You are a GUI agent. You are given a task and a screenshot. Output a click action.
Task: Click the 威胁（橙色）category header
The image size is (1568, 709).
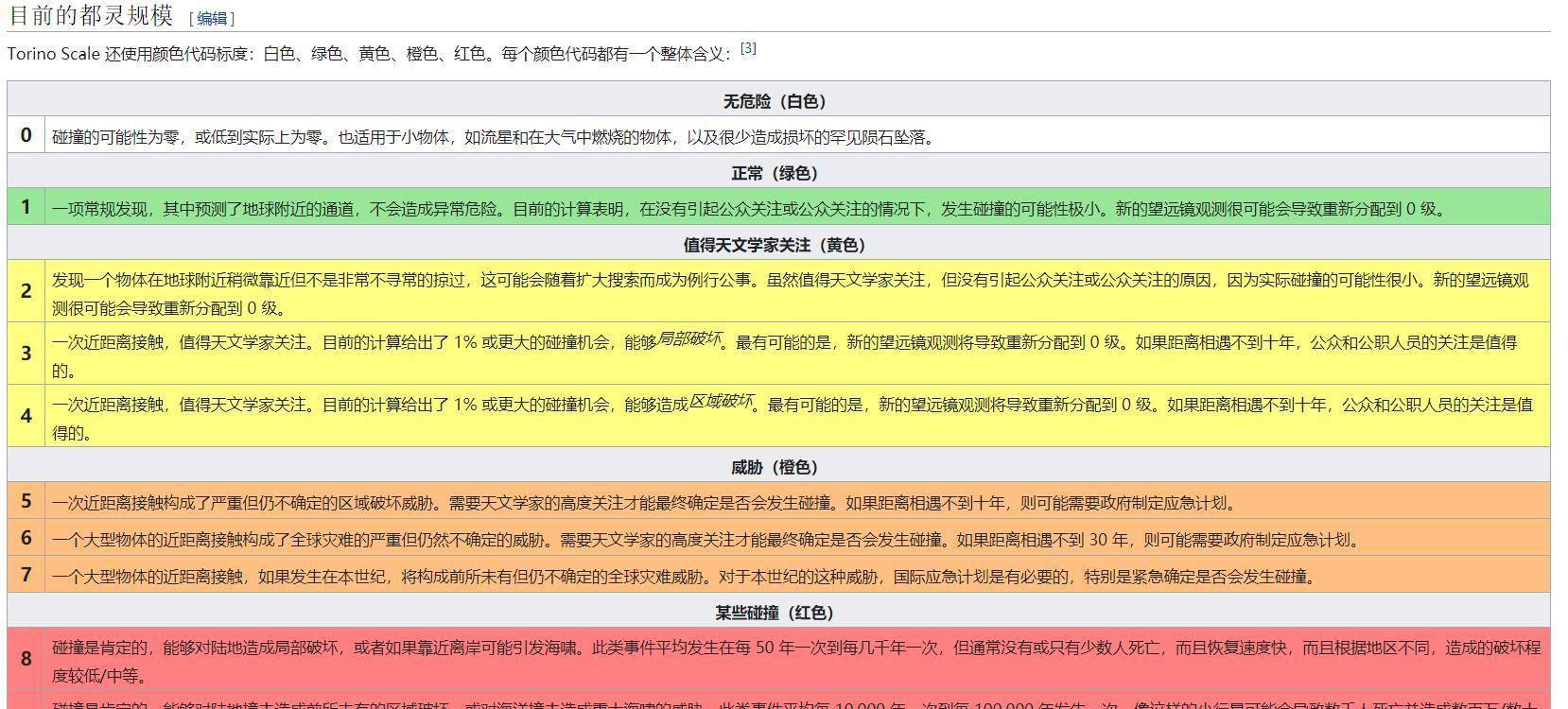pyautogui.click(x=775, y=467)
